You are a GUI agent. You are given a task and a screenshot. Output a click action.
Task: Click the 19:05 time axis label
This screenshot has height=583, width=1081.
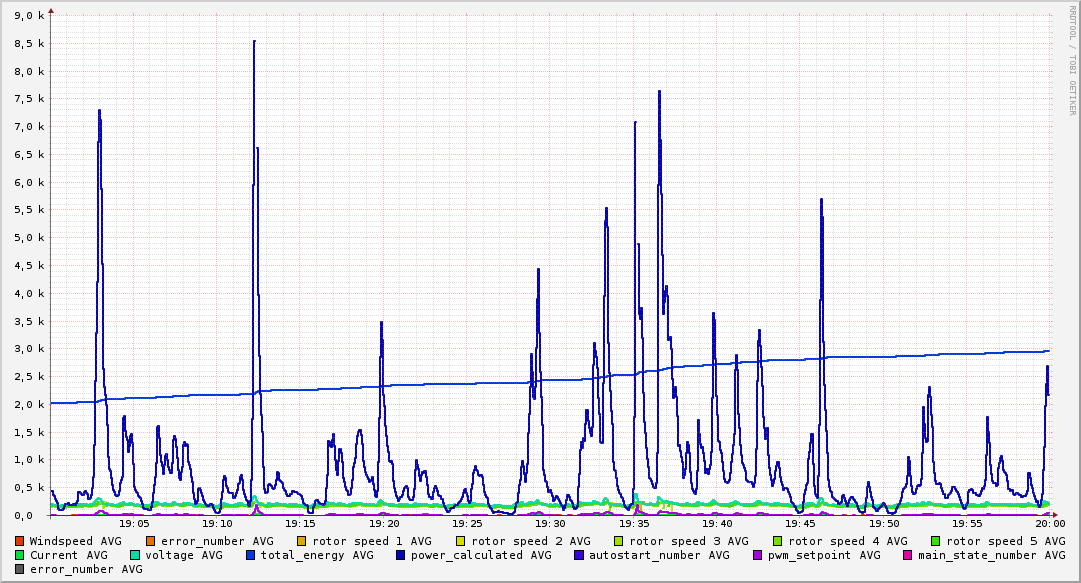click(134, 523)
